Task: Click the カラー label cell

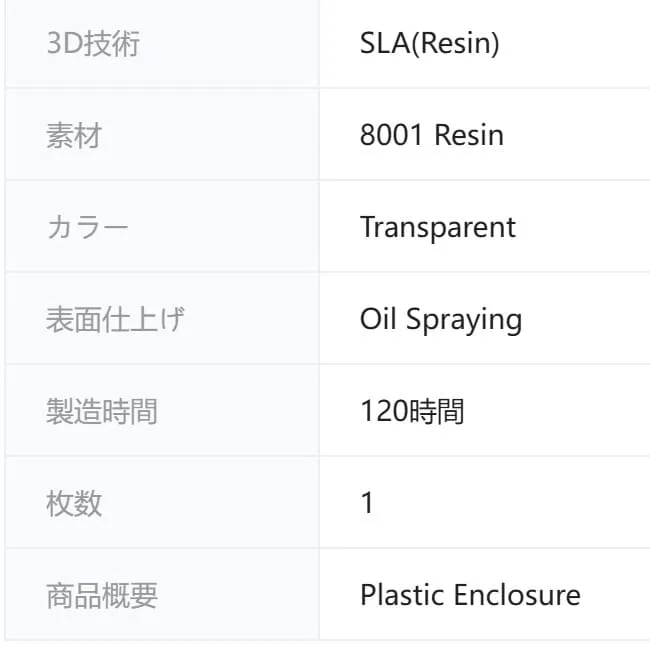Action: pos(88,227)
